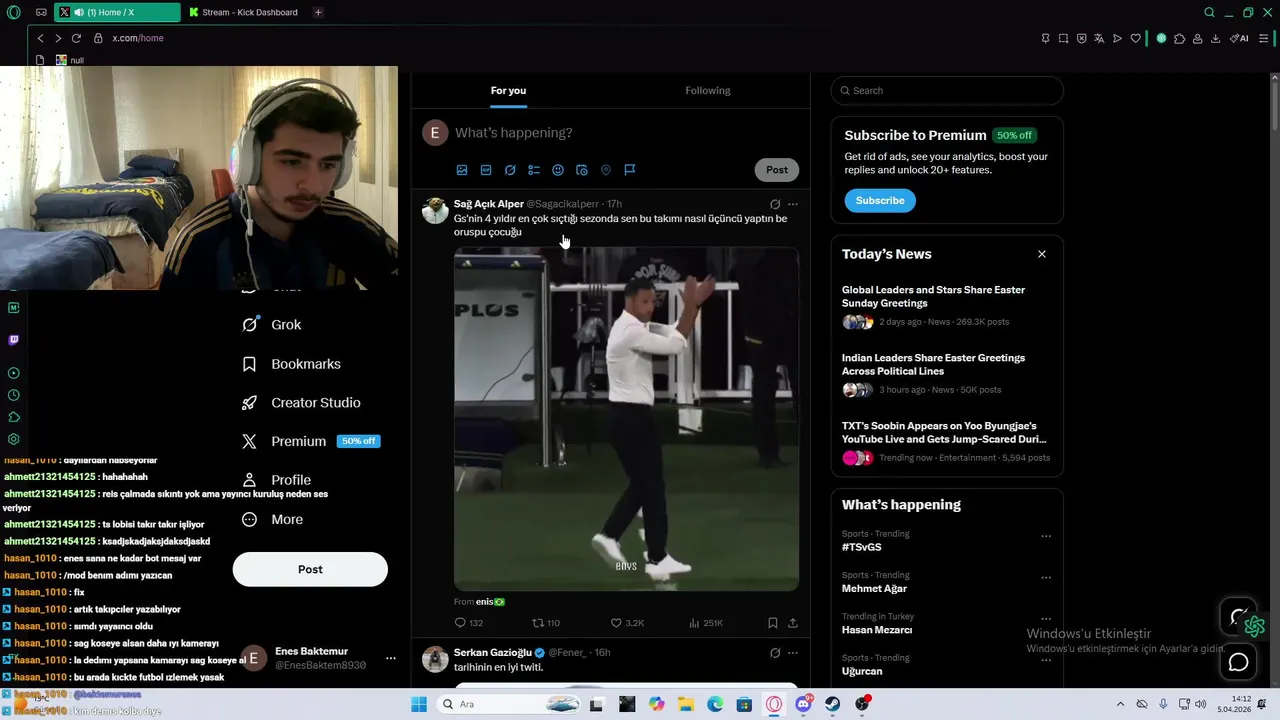Open Opera AI assistant toolbar button

click(1240, 38)
